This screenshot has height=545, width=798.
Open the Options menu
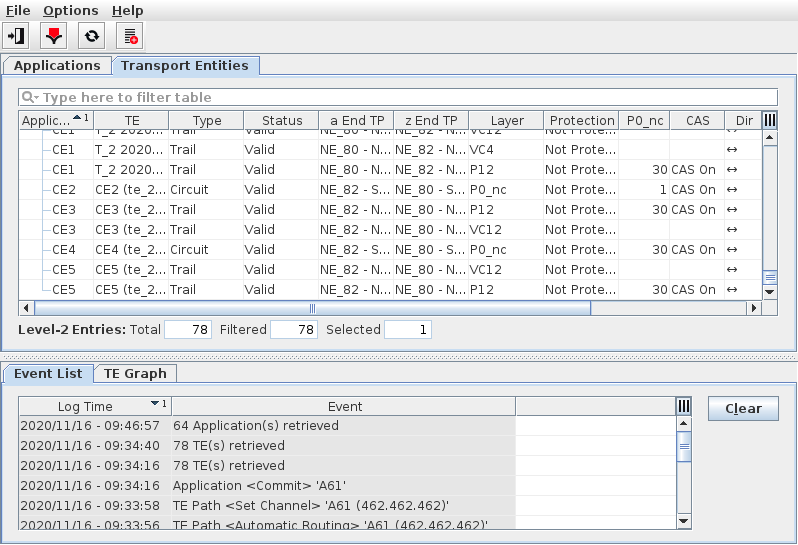[70, 10]
